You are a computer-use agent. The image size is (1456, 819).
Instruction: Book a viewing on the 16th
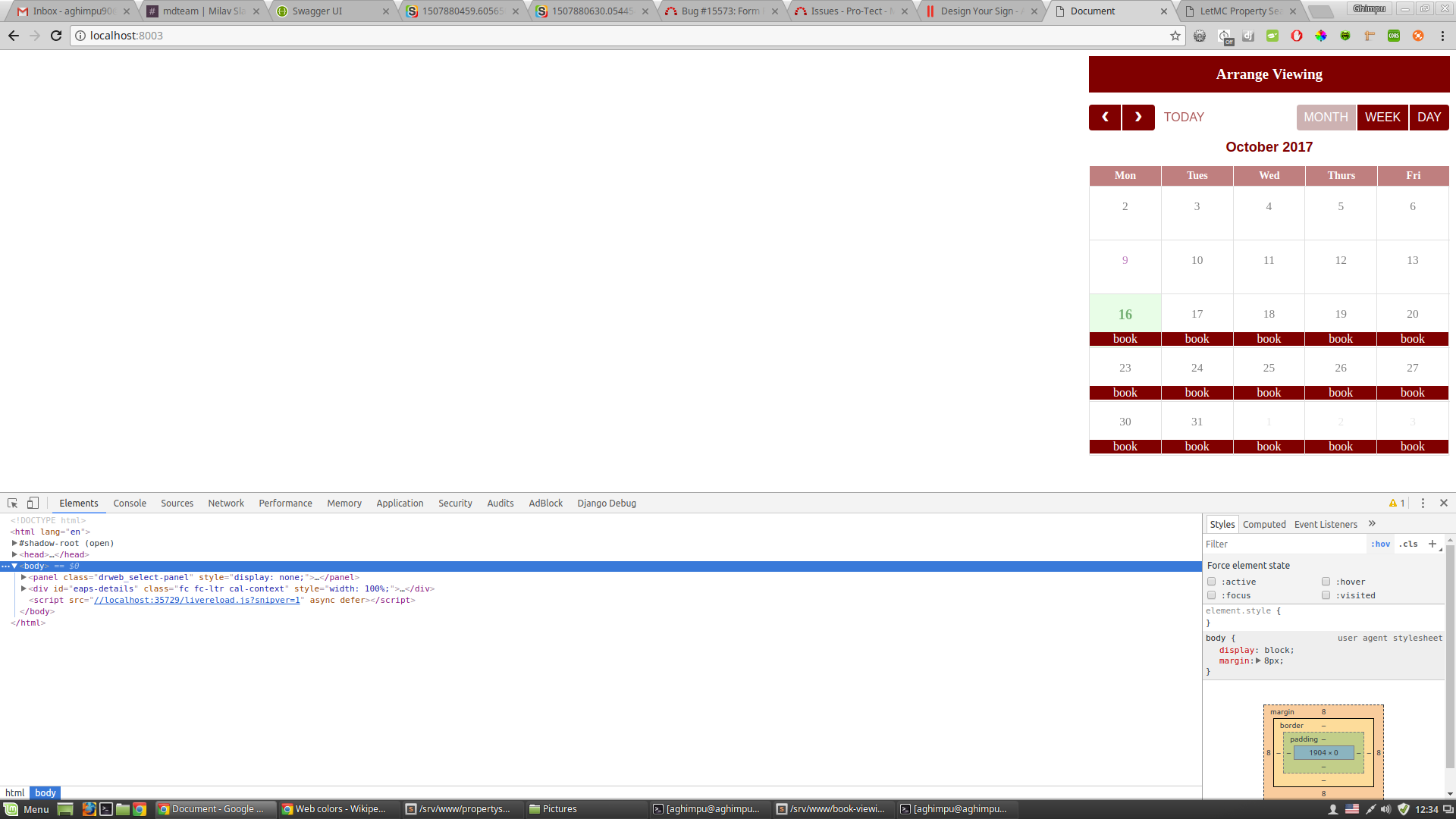[x=1125, y=339]
